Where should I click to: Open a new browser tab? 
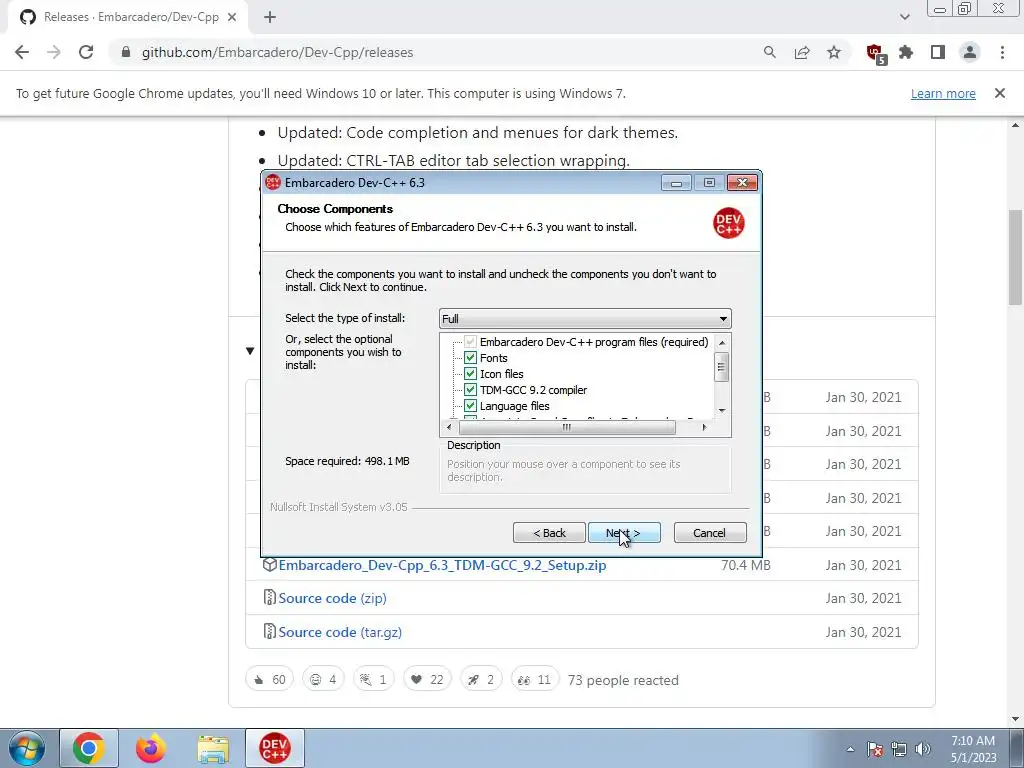pos(270,17)
